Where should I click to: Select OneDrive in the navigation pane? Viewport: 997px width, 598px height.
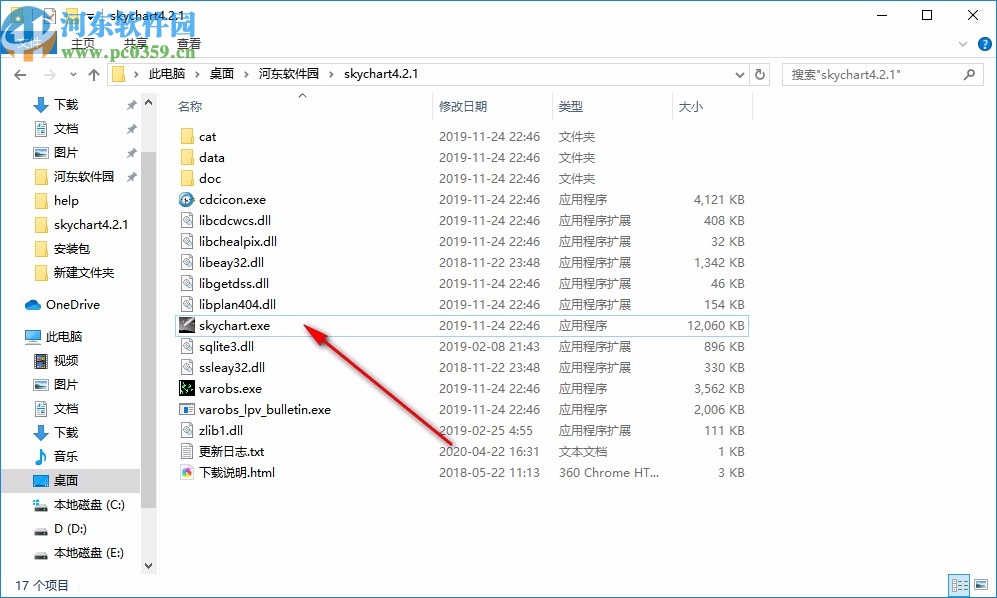coord(70,302)
